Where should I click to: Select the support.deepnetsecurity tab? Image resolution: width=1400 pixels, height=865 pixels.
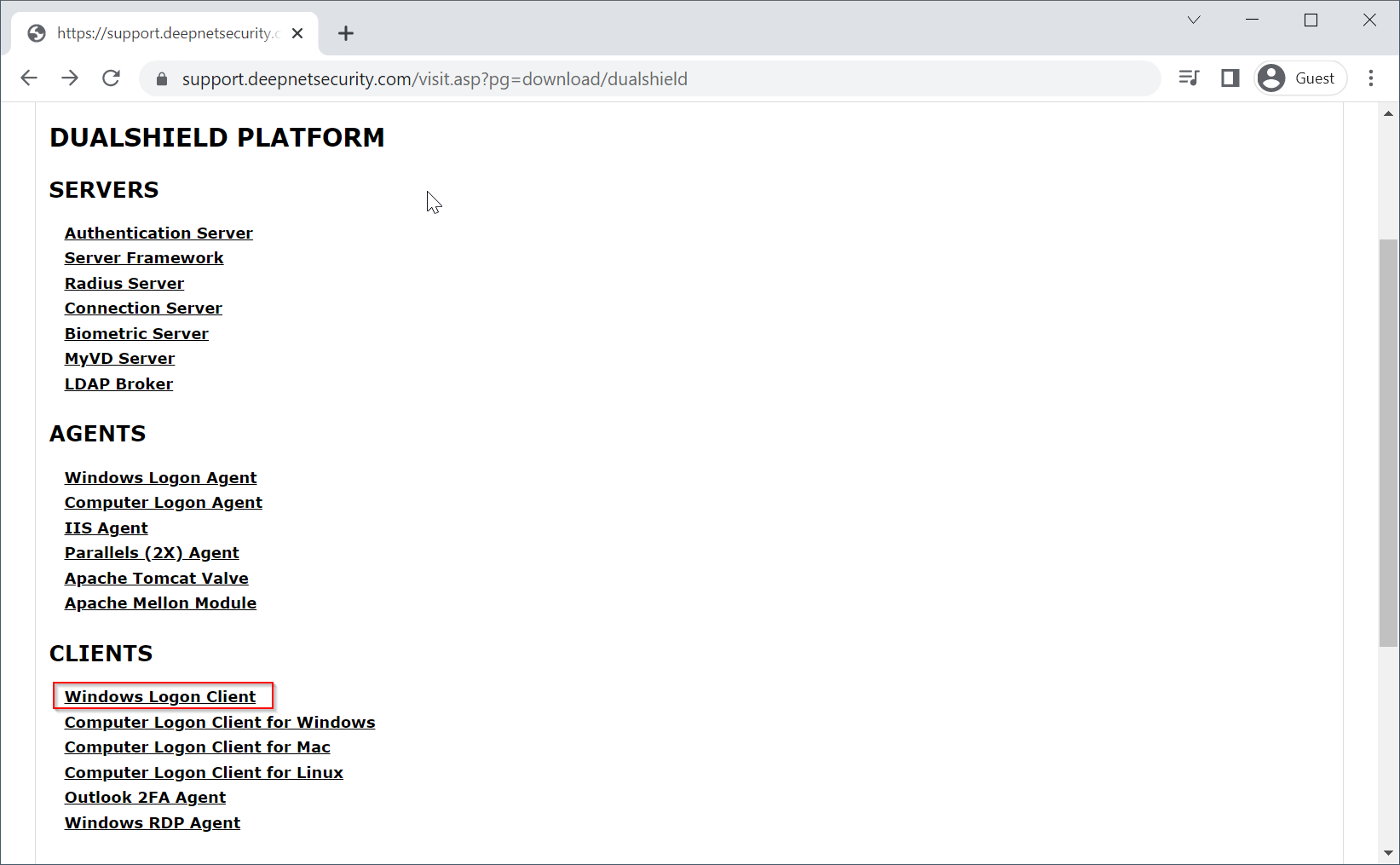pos(162,33)
